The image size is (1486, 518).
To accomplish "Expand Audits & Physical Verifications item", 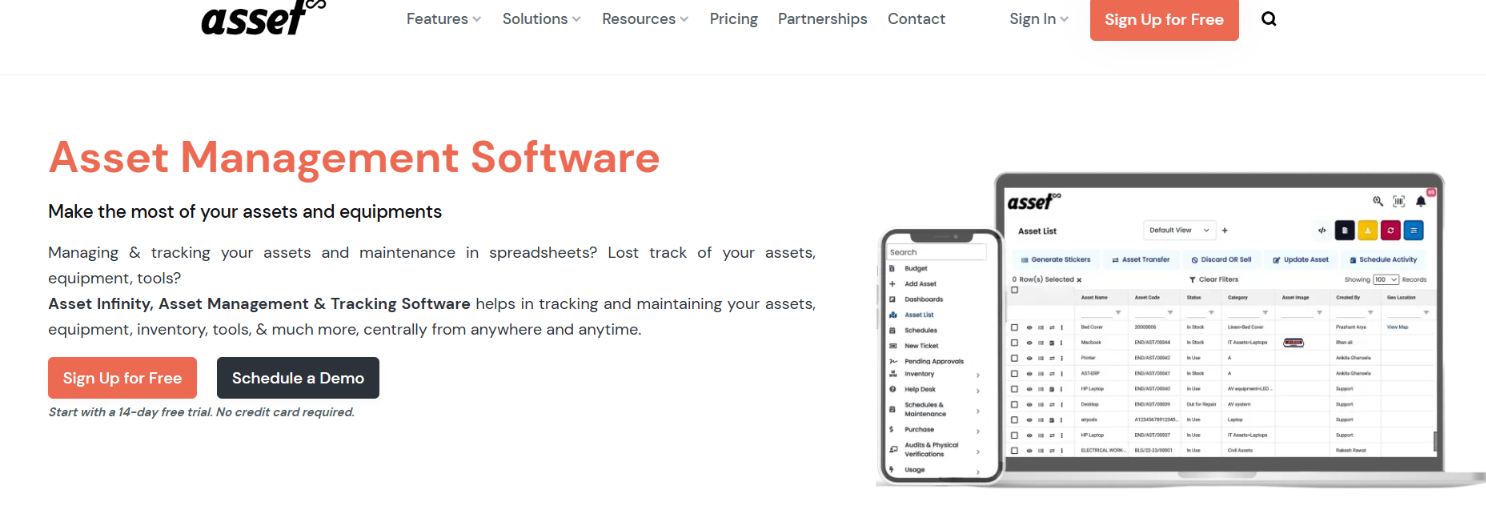I will coord(978,450).
